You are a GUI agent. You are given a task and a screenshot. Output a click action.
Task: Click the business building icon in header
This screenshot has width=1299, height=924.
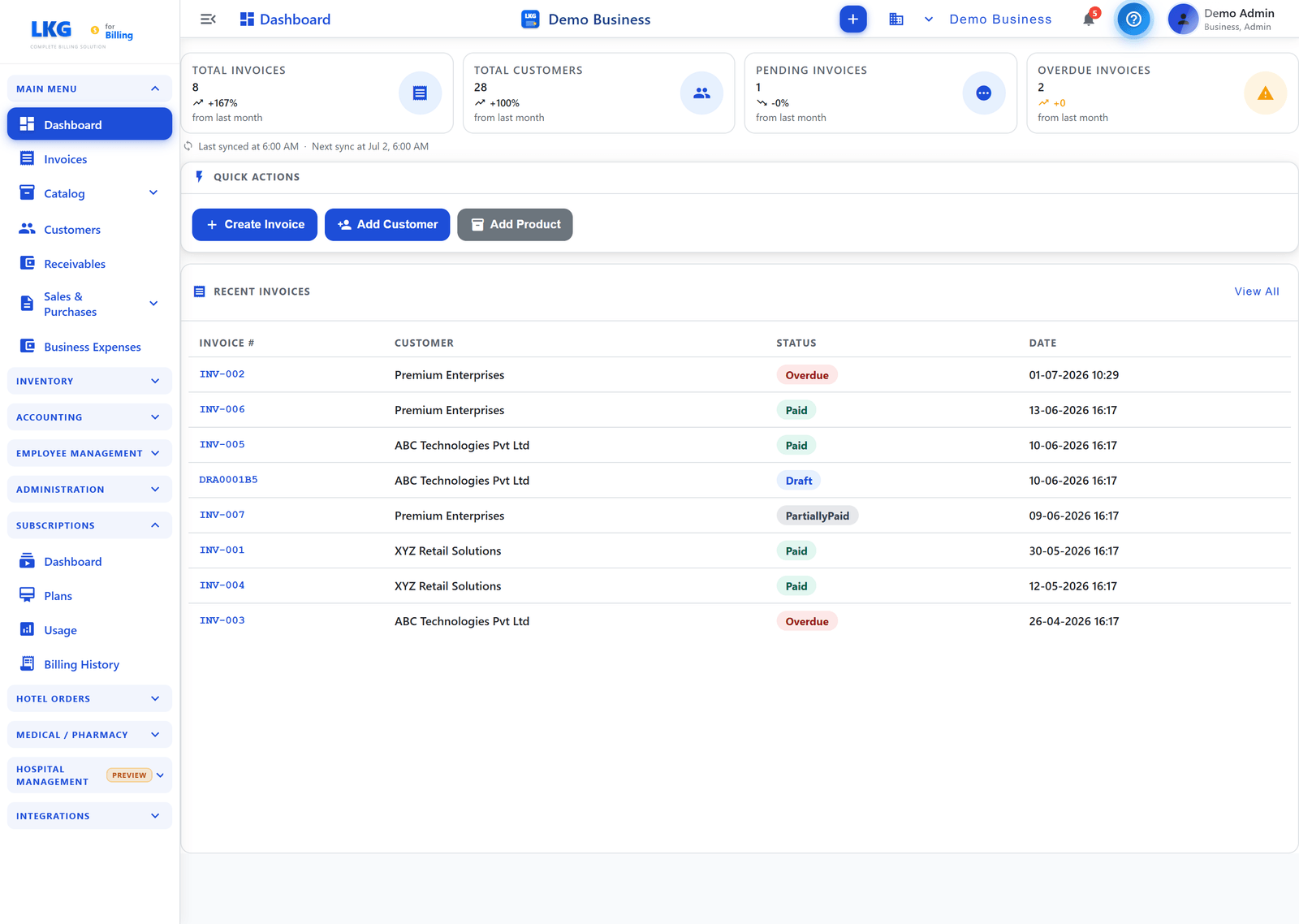pos(896,19)
